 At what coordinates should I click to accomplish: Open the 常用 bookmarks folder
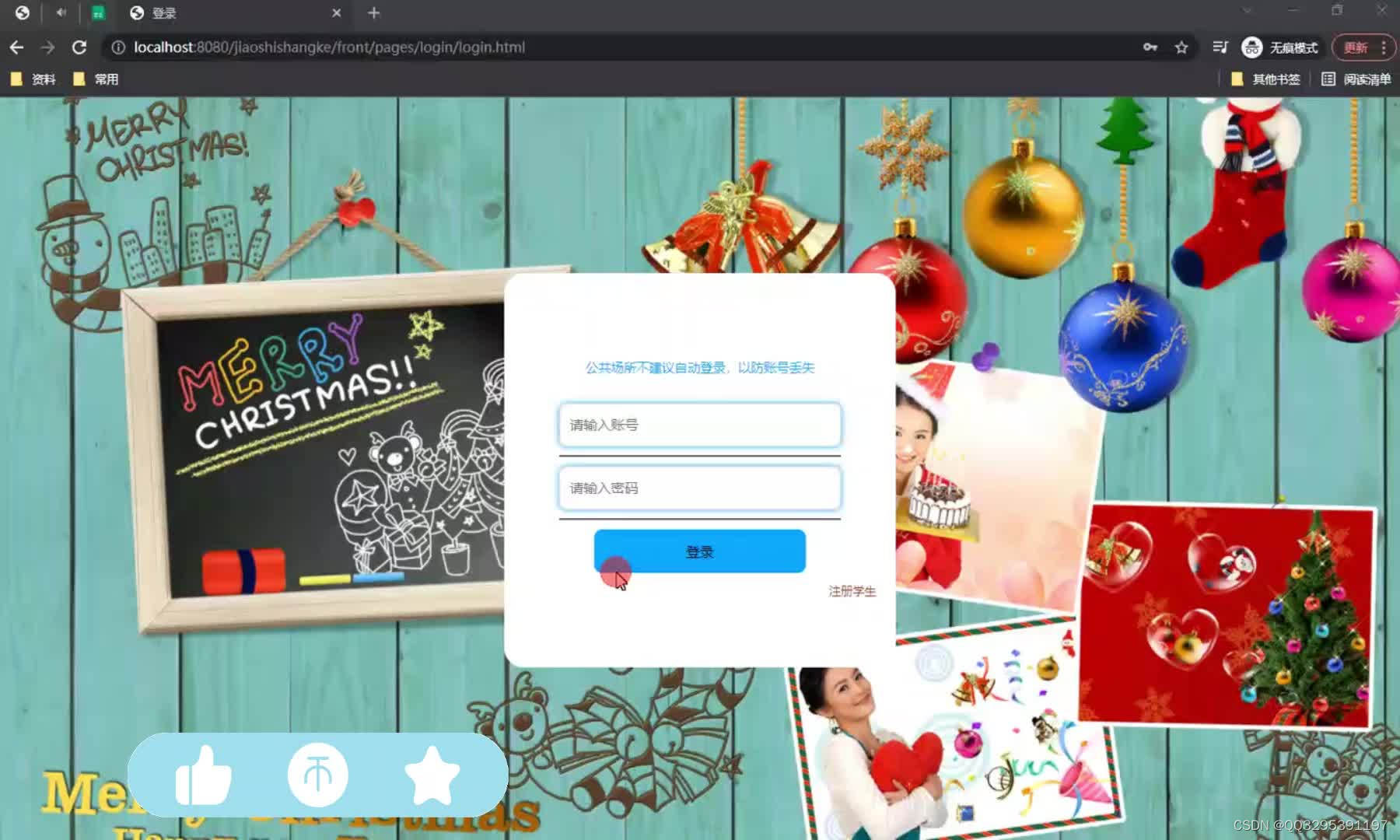click(x=96, y=79)
